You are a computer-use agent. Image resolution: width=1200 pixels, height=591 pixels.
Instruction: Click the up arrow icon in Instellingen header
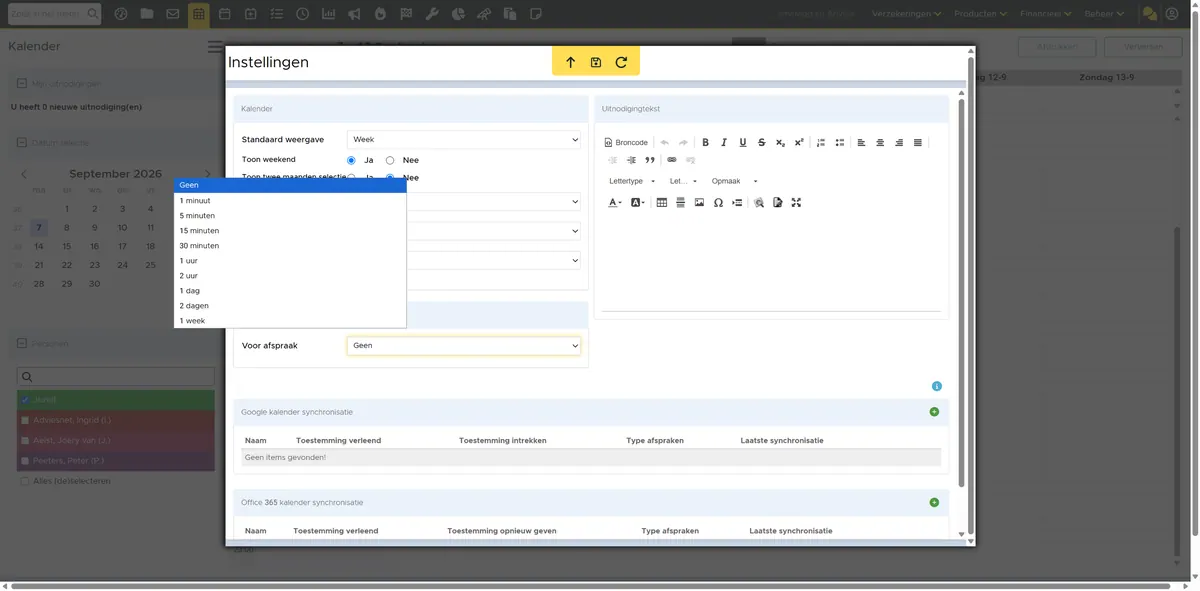pyautogui.click(x=571, y=62)
